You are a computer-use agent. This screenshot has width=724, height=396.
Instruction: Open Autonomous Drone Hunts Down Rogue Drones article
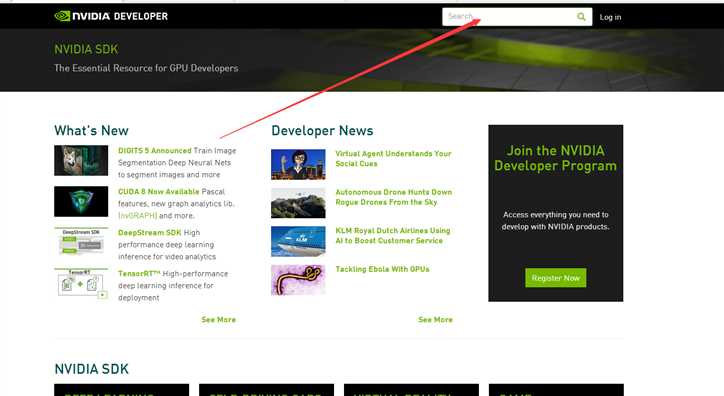pos(394,197)
